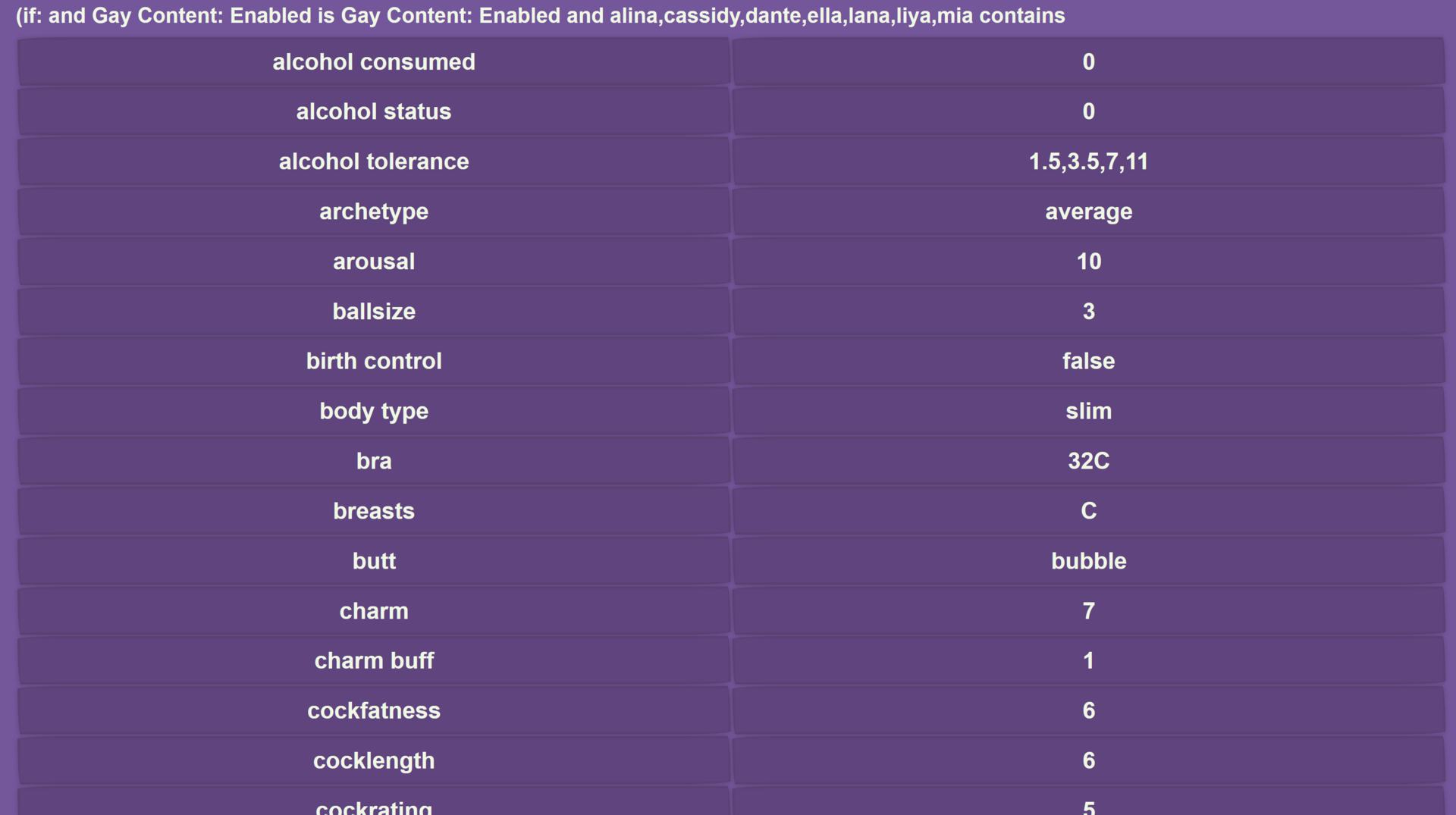Select the charm buff label cell
Screen dimensions: 1456x815
pos(374,660)
